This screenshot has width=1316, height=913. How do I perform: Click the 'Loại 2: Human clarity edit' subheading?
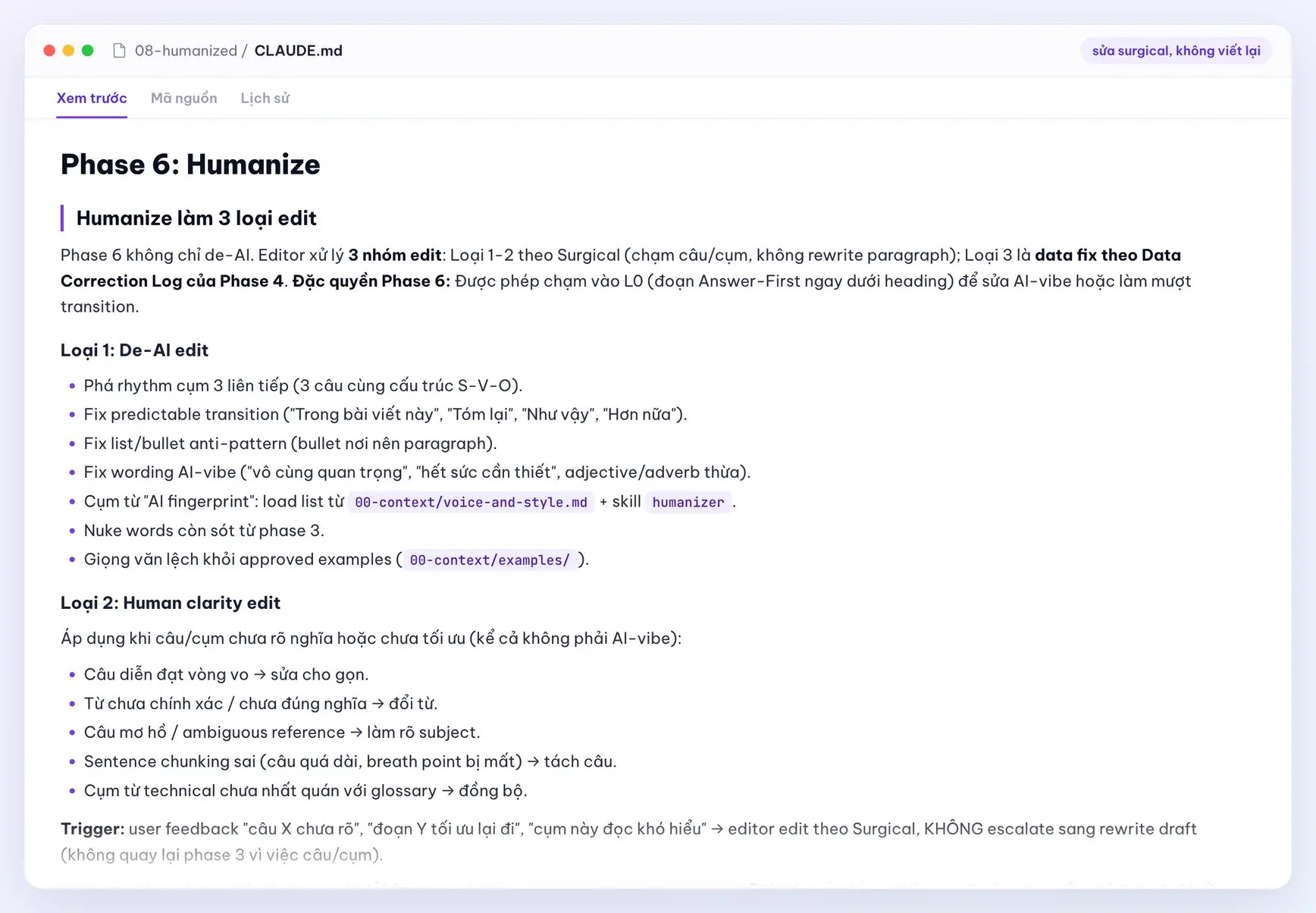click(171, 603)
